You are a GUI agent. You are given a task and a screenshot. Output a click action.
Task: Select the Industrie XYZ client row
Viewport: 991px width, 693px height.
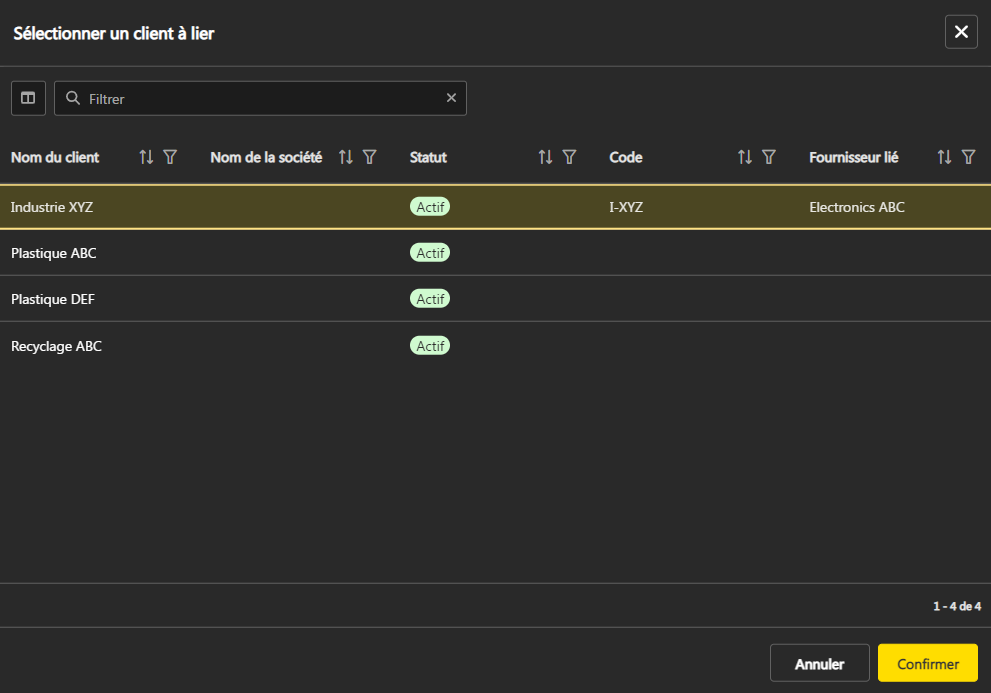52,207
